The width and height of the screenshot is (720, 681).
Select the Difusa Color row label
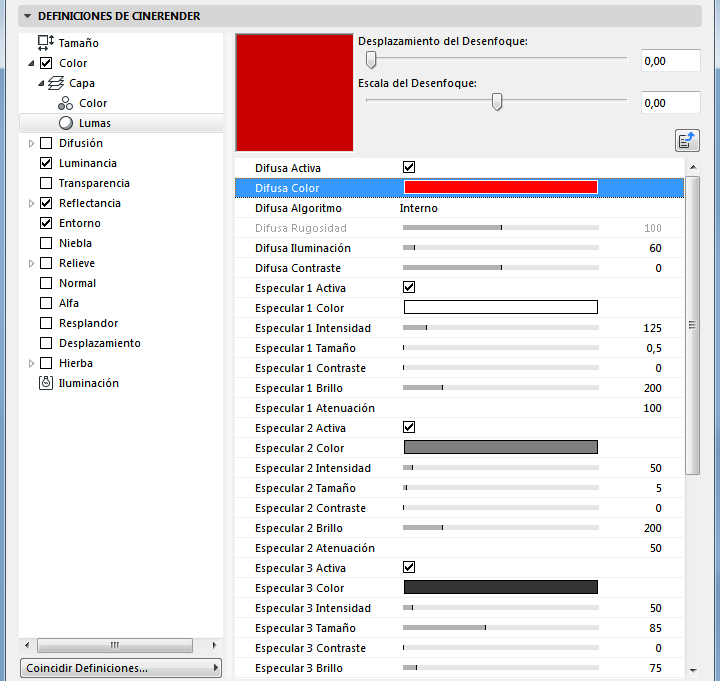point(287,188)
